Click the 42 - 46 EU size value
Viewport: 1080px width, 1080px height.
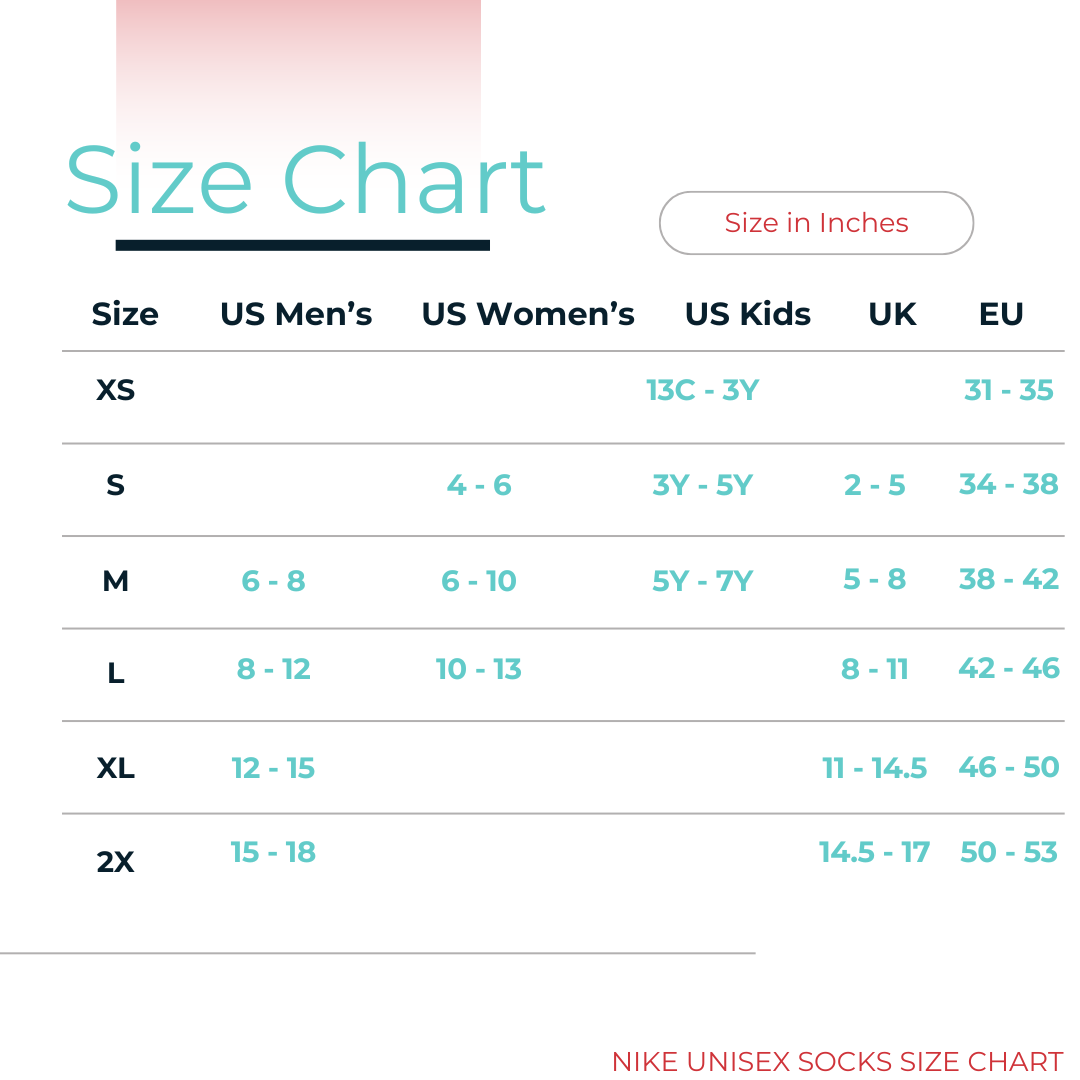click(x=1008, y=668)
